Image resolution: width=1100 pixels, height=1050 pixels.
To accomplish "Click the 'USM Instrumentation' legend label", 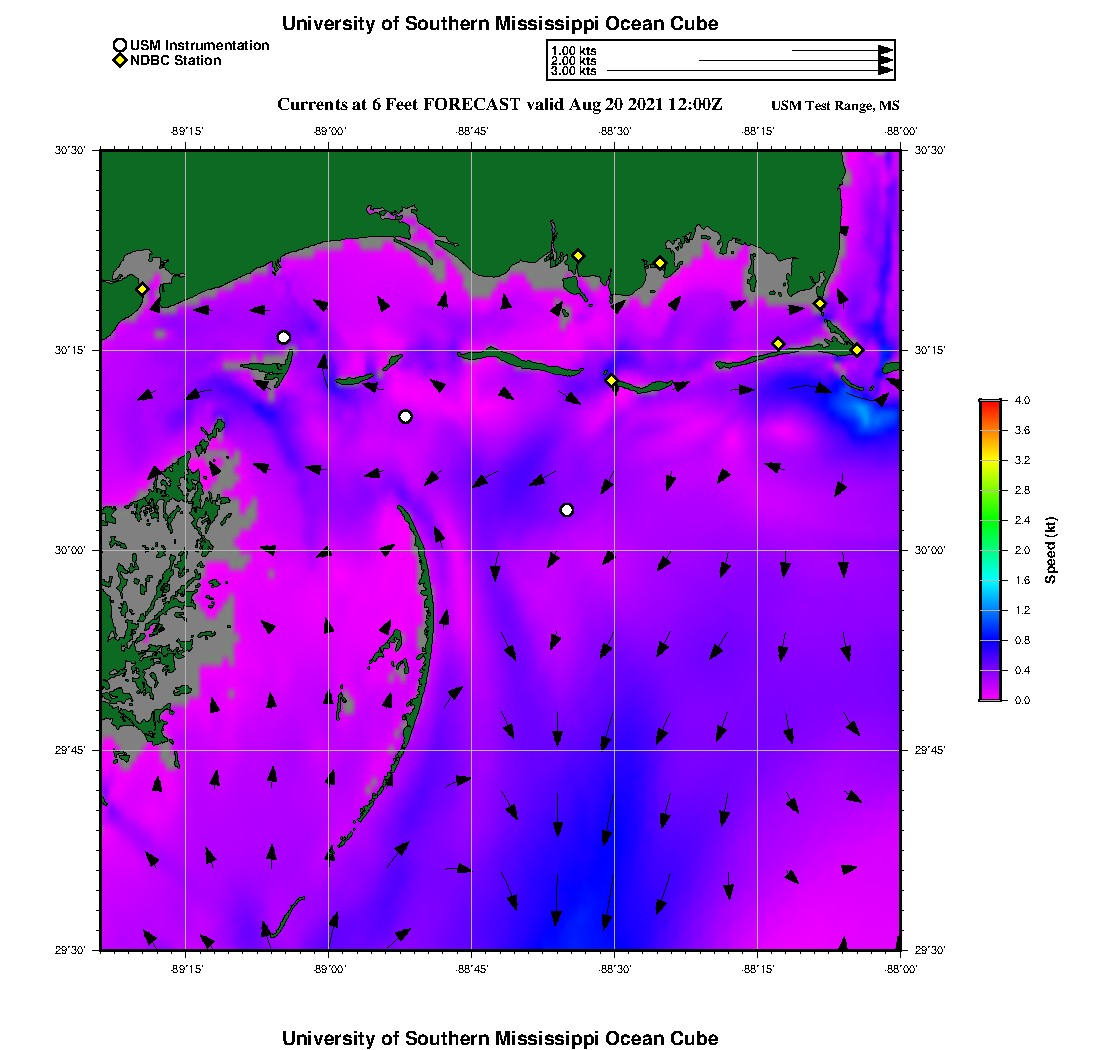I will point(200,46).
